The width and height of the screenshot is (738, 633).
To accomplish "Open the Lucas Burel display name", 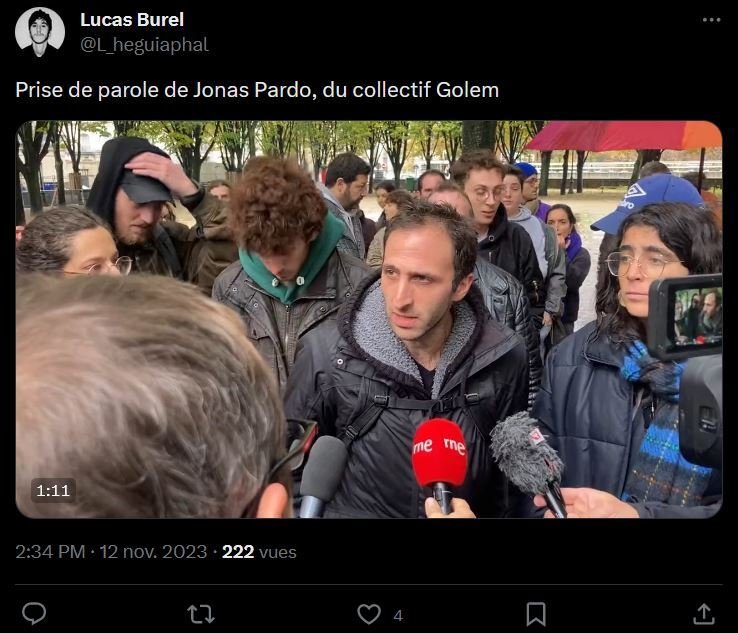I will pos(132,20).
